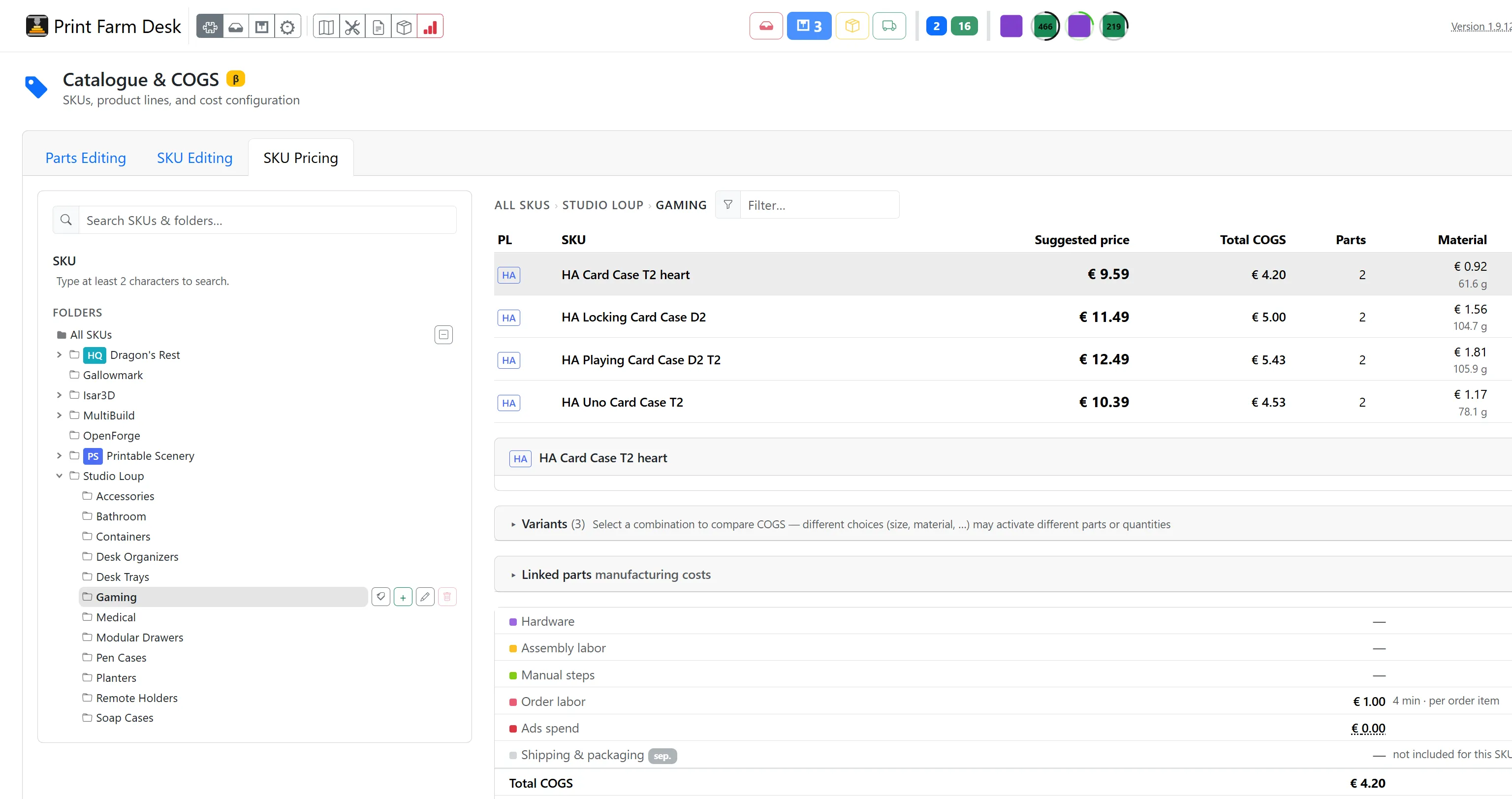1512x799 pixels.
Task: Go to ALL SKUS breadcrumb
Action: click(522, 205)
